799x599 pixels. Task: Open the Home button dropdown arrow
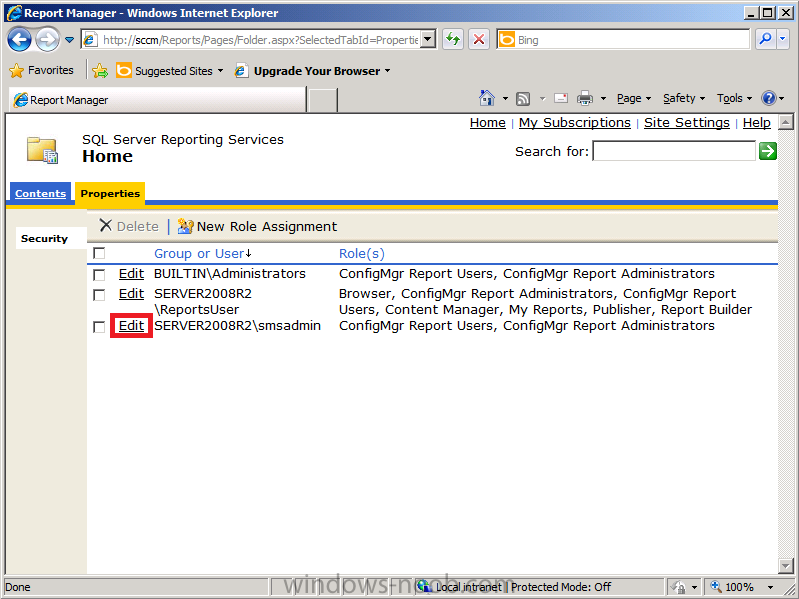[505, 98]
